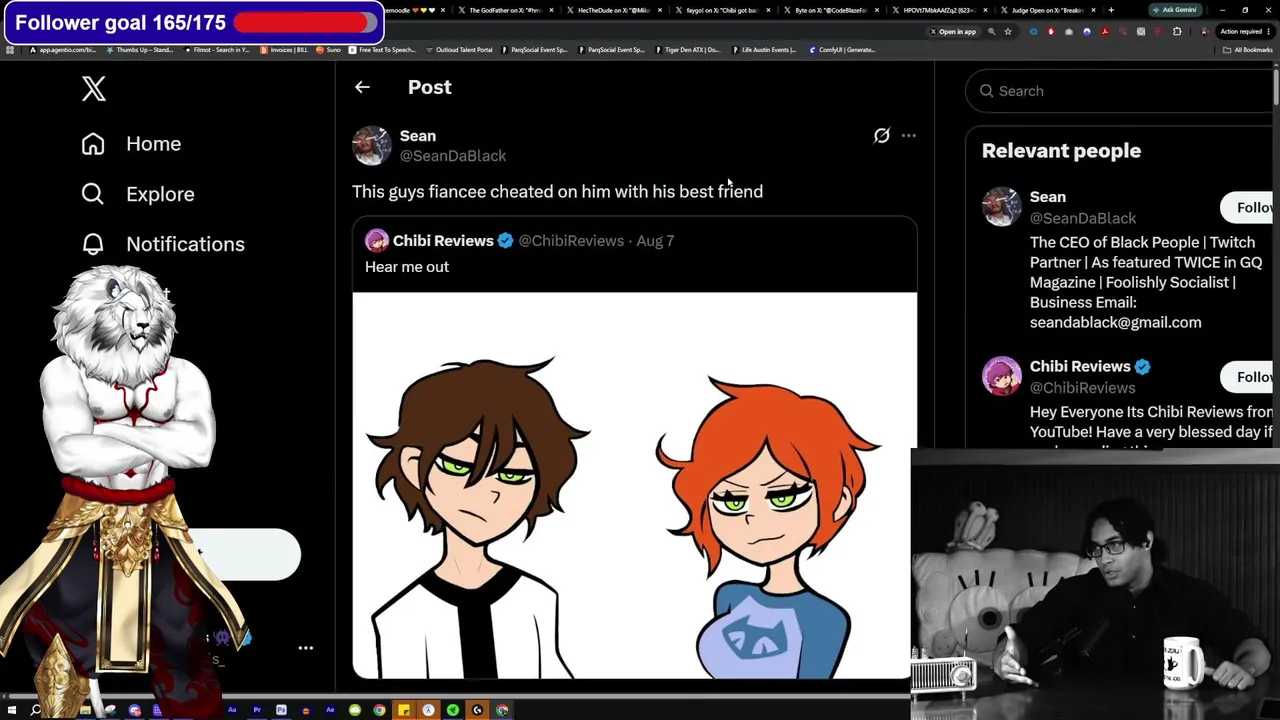Open ComfyUI bookmark
This screenshot has width=1280, height=720.
pos(842,50)
